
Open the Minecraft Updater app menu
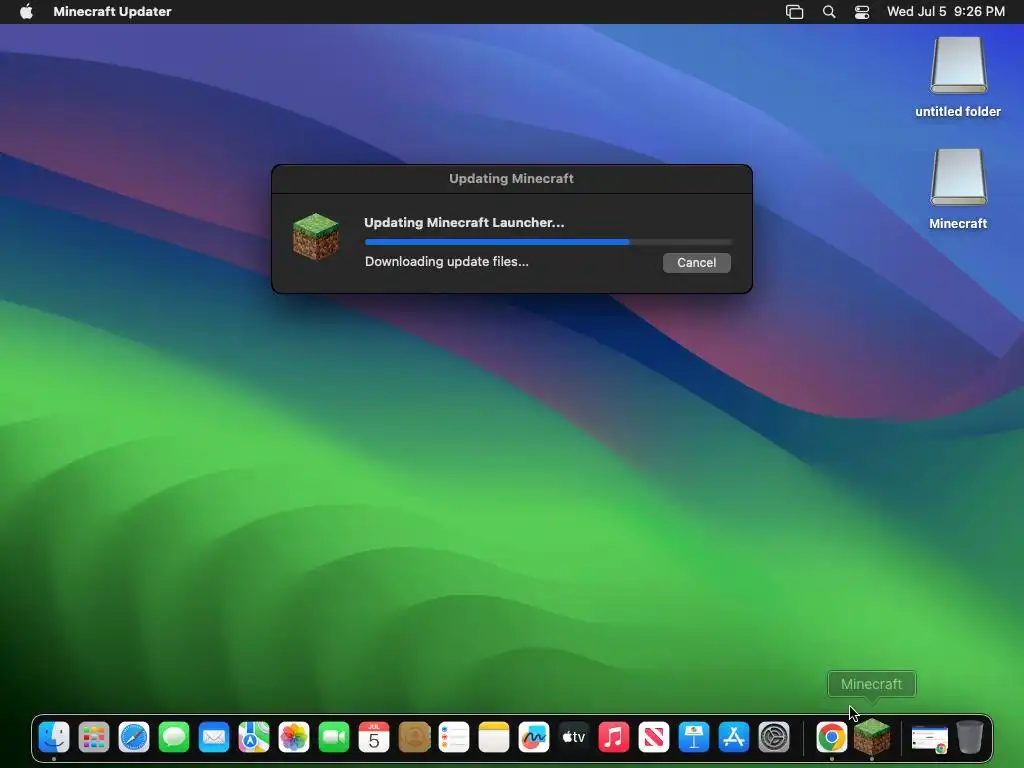tap(112, 12)
